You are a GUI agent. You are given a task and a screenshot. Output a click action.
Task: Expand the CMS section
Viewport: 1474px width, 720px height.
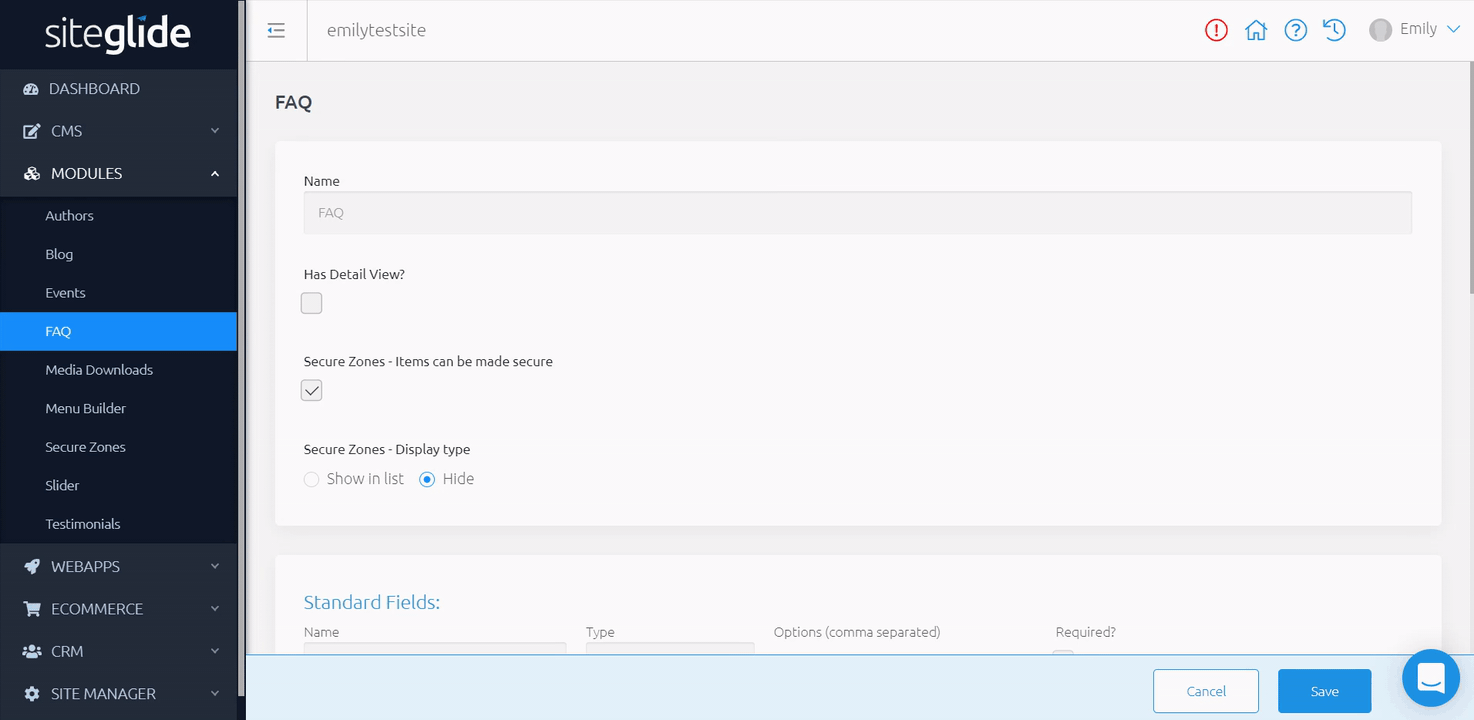(66, 131)
